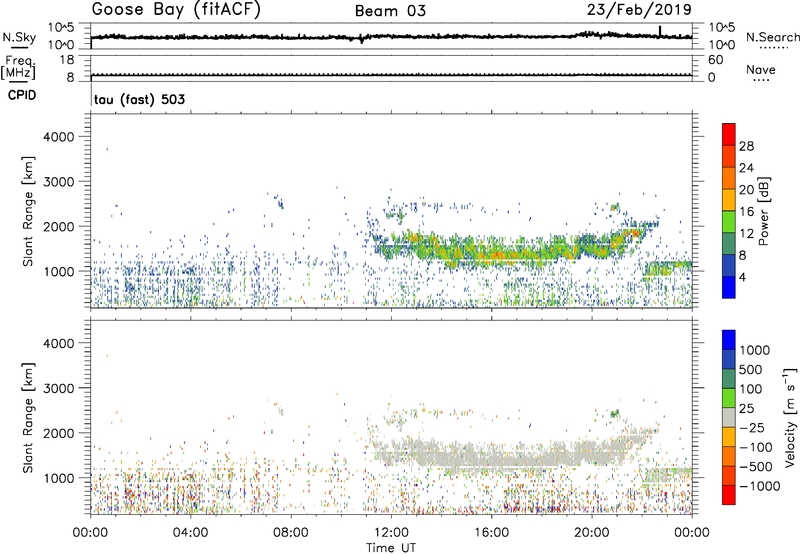
Task: Click the 'Power [dB]' colorbar label
Action: 764,211
